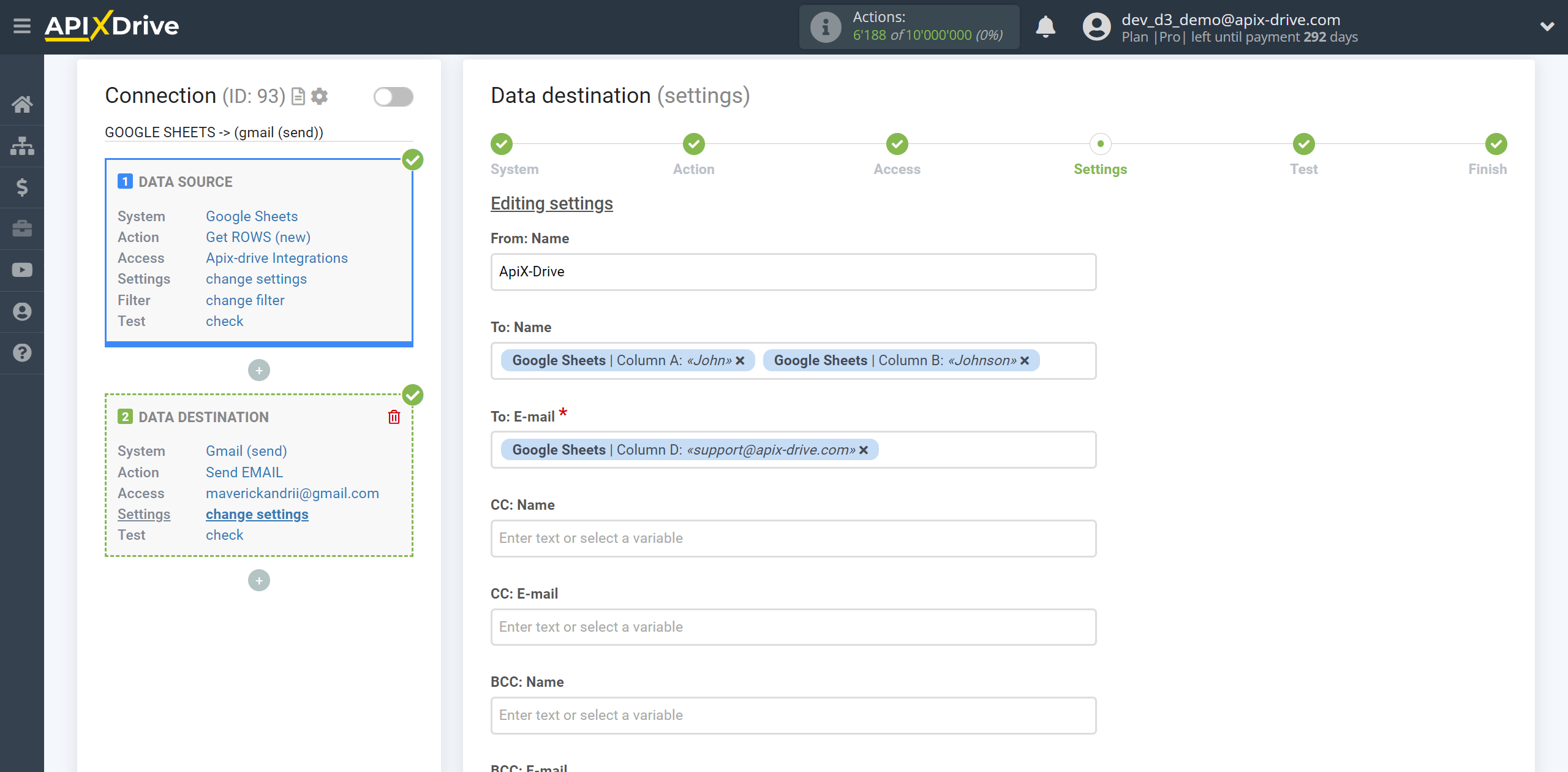The image size is (1568, 772).
Task: Click check in Data Source
Action: click(x=224, y=321)
